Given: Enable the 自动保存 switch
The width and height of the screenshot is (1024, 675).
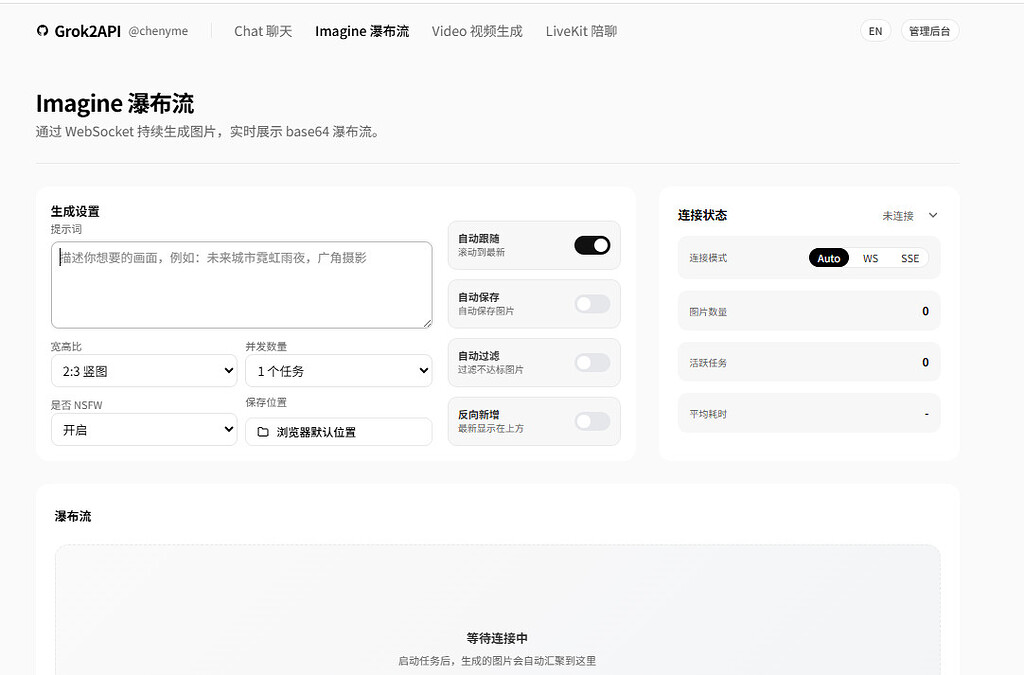Looking at the screenshot, I should click(592, 304).
